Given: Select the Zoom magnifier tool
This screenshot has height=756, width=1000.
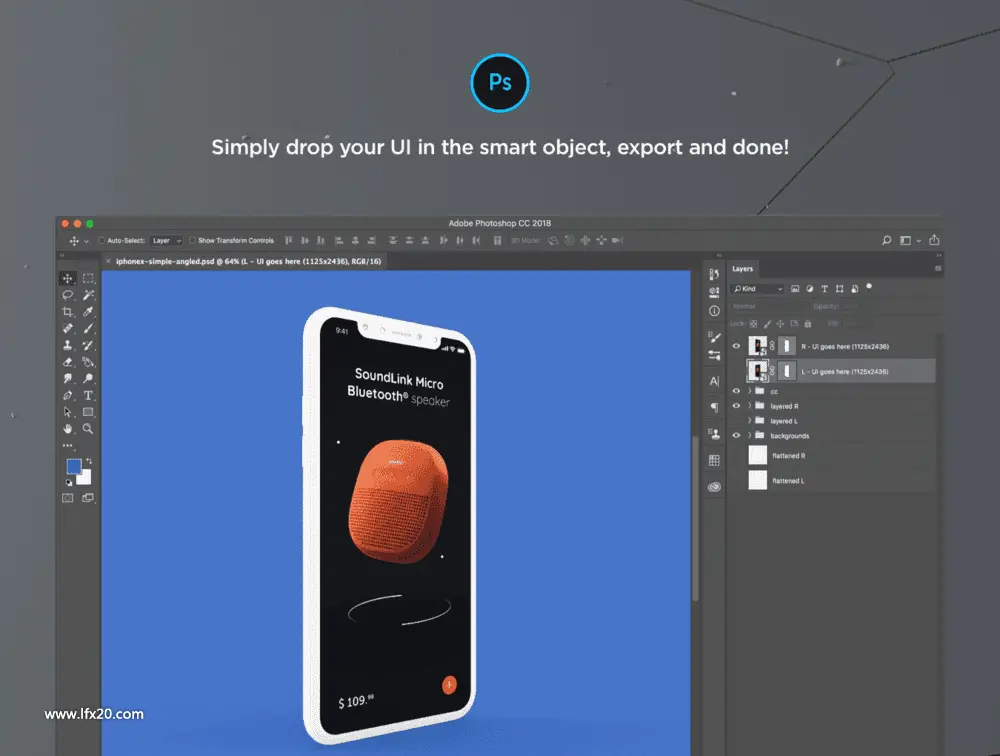Looking at the screenshot, I should [x=88, y=429].
